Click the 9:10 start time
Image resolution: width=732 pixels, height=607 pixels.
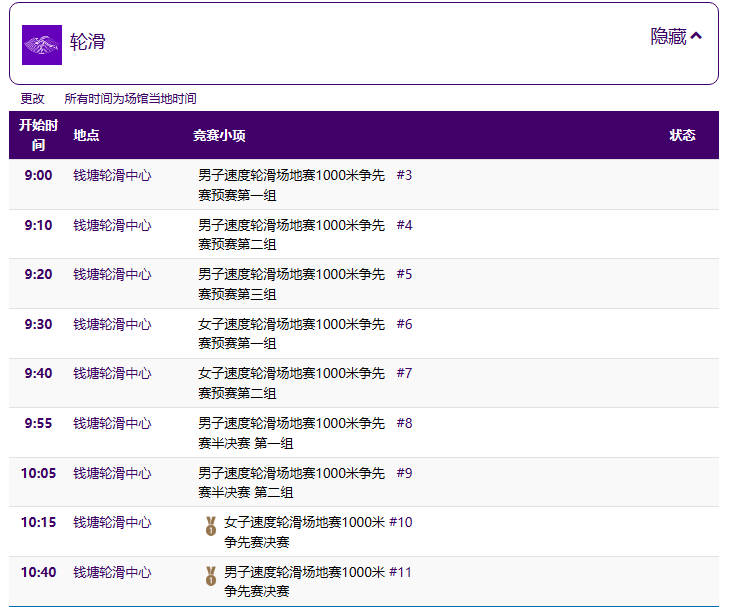click(38, 226)
